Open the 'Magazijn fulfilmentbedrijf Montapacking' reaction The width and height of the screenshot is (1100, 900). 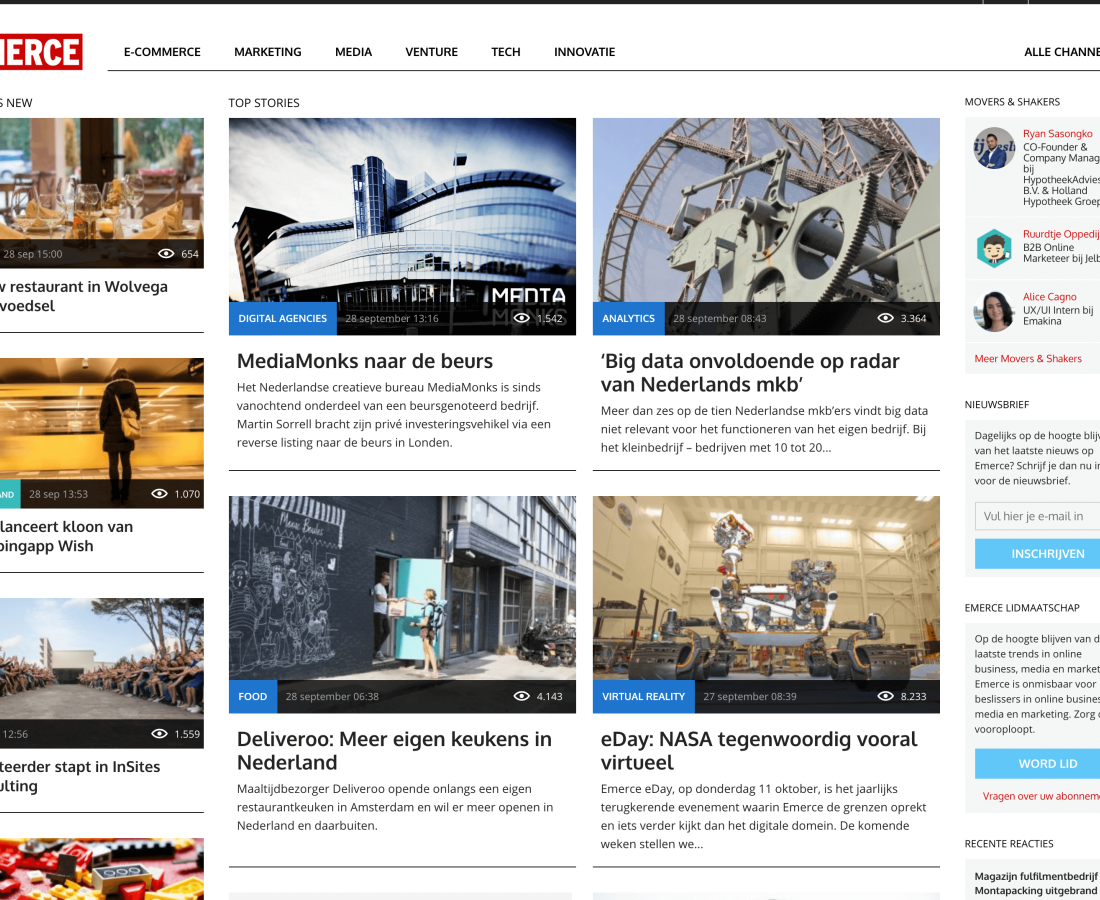(x=1035, y=883)
